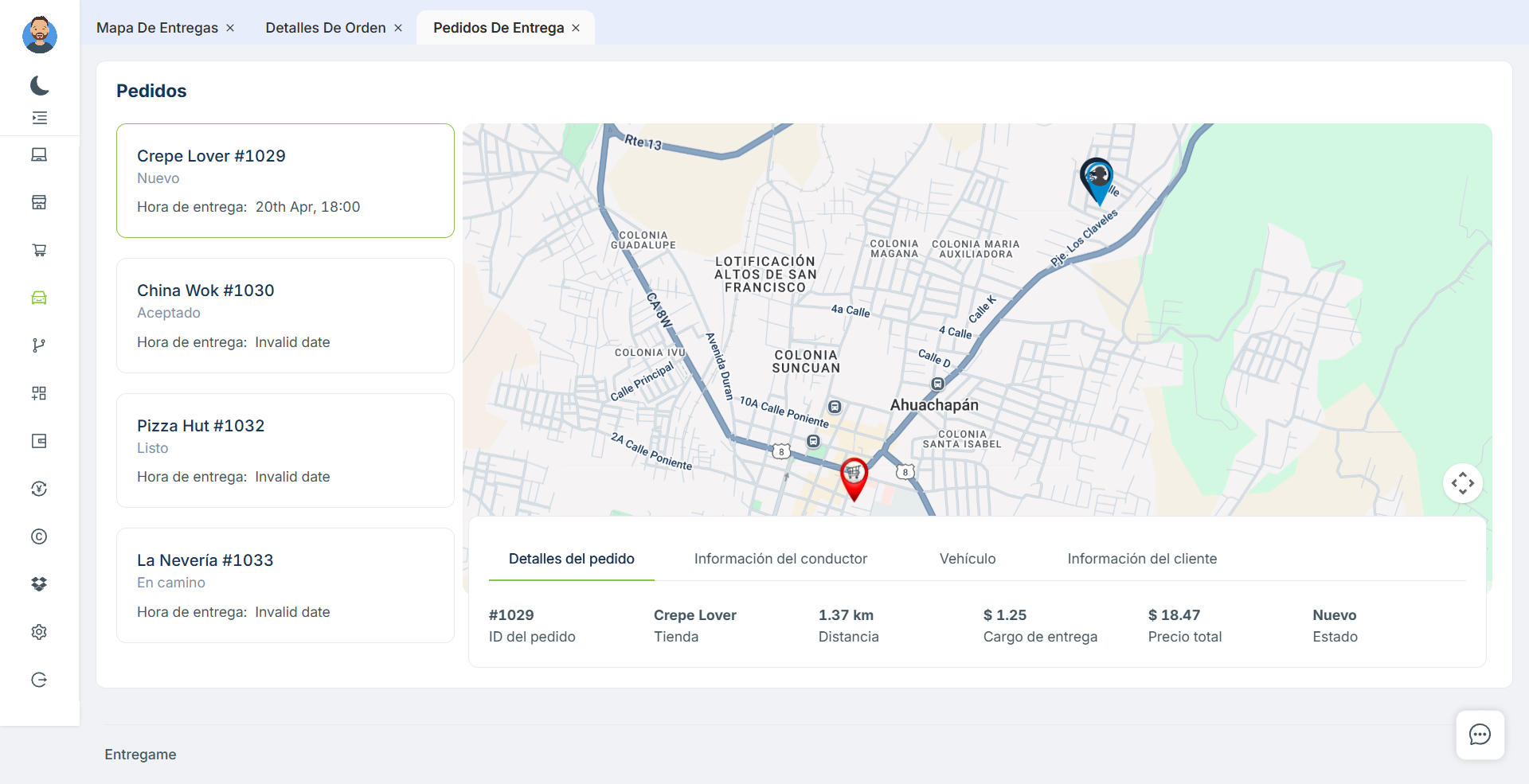Click the bus stop icon near 10A Calle Poniente
The height and width of the screenshot is (784, 1529).
point(835,407)
